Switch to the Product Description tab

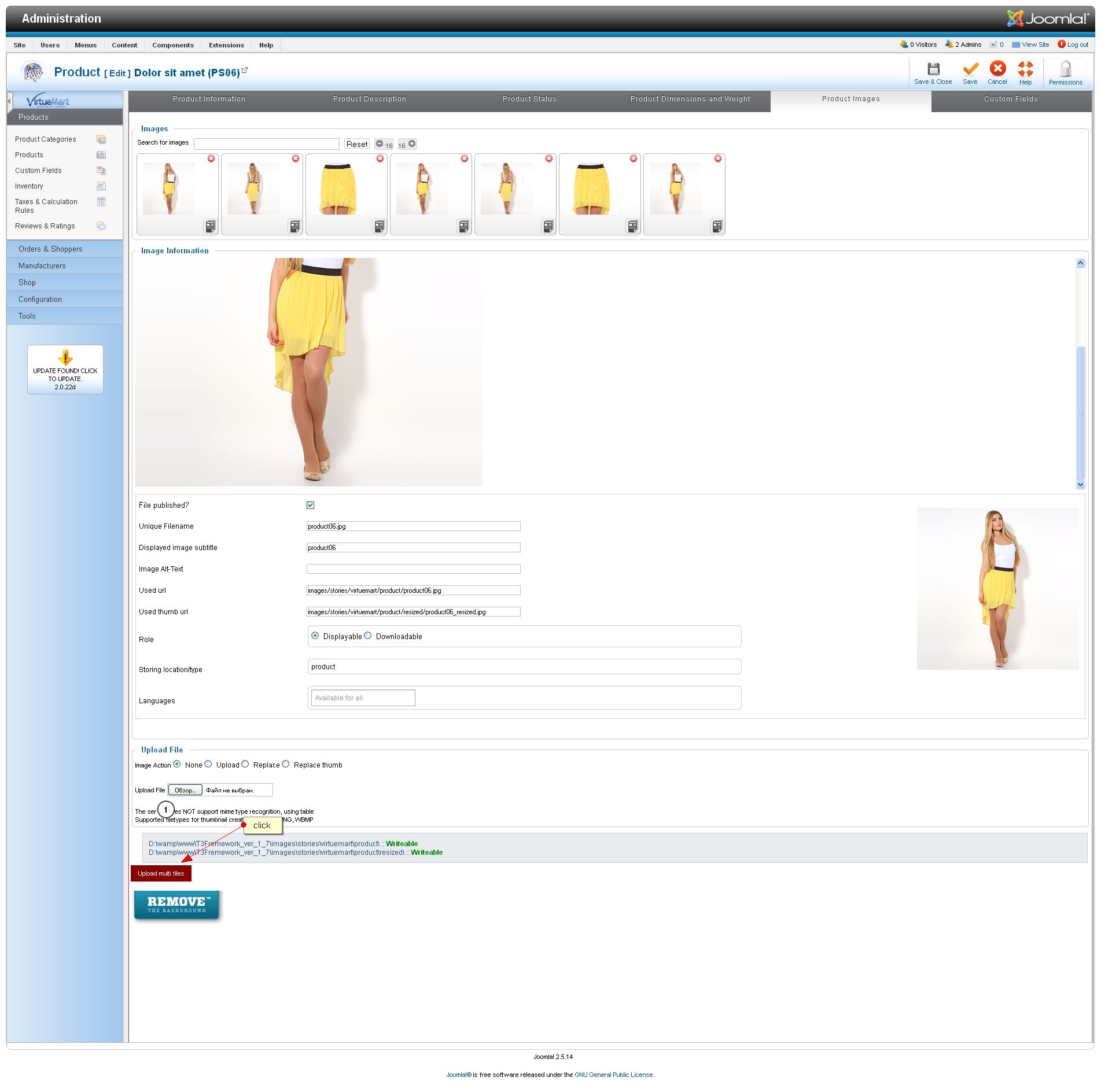(369, 99)
